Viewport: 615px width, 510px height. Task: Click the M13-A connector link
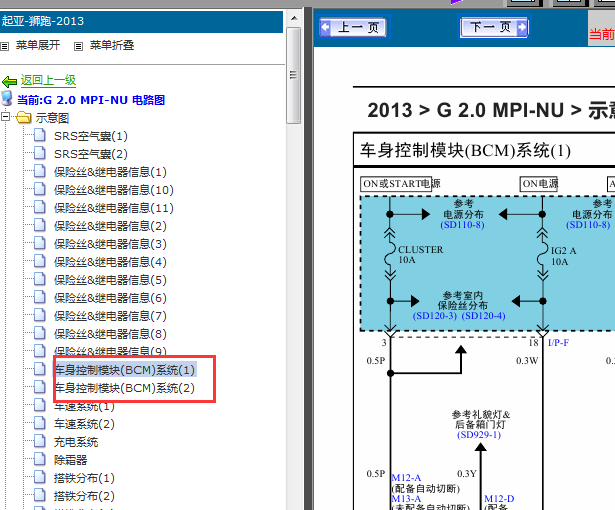[406, 499]
